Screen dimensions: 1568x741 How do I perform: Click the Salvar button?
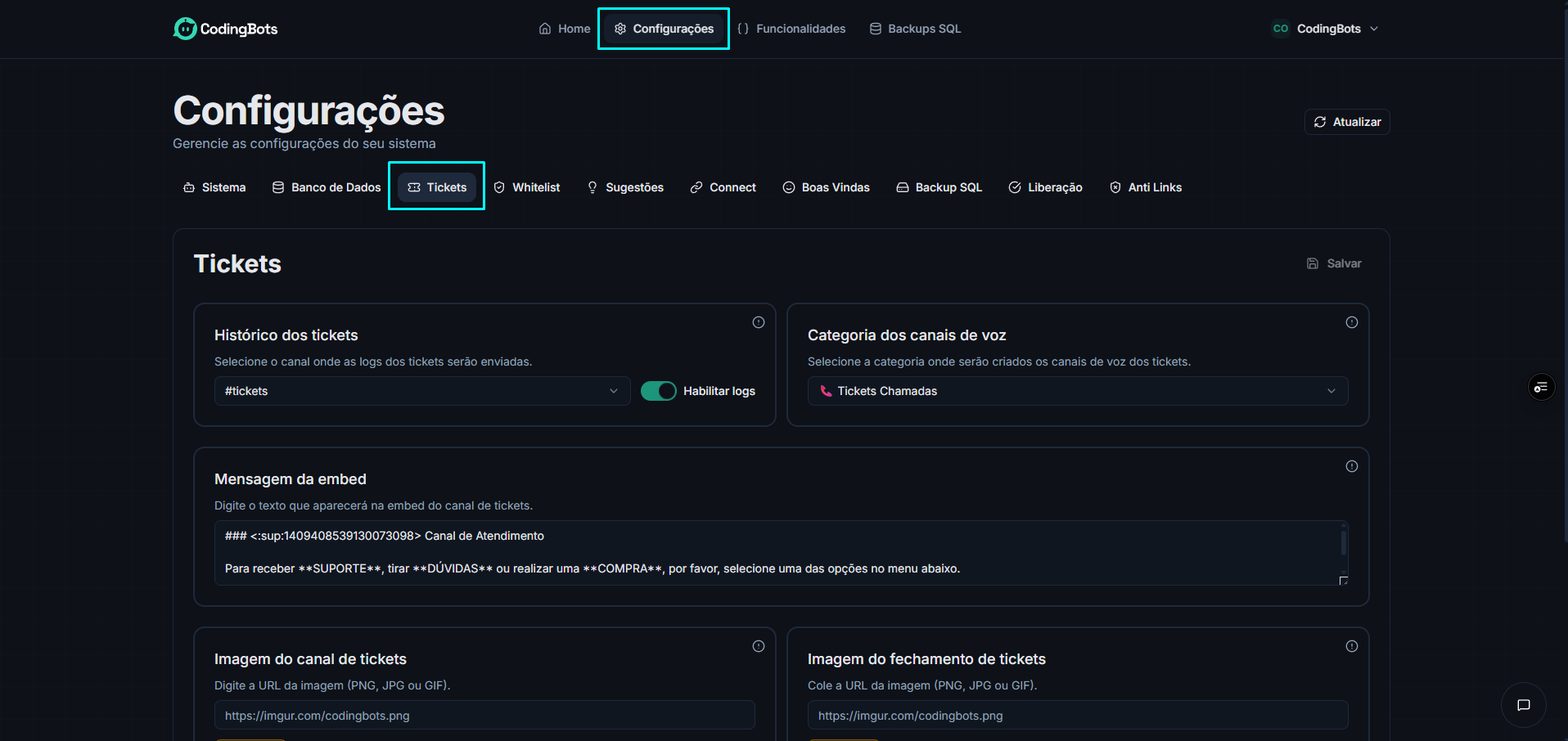point(1334,263)
